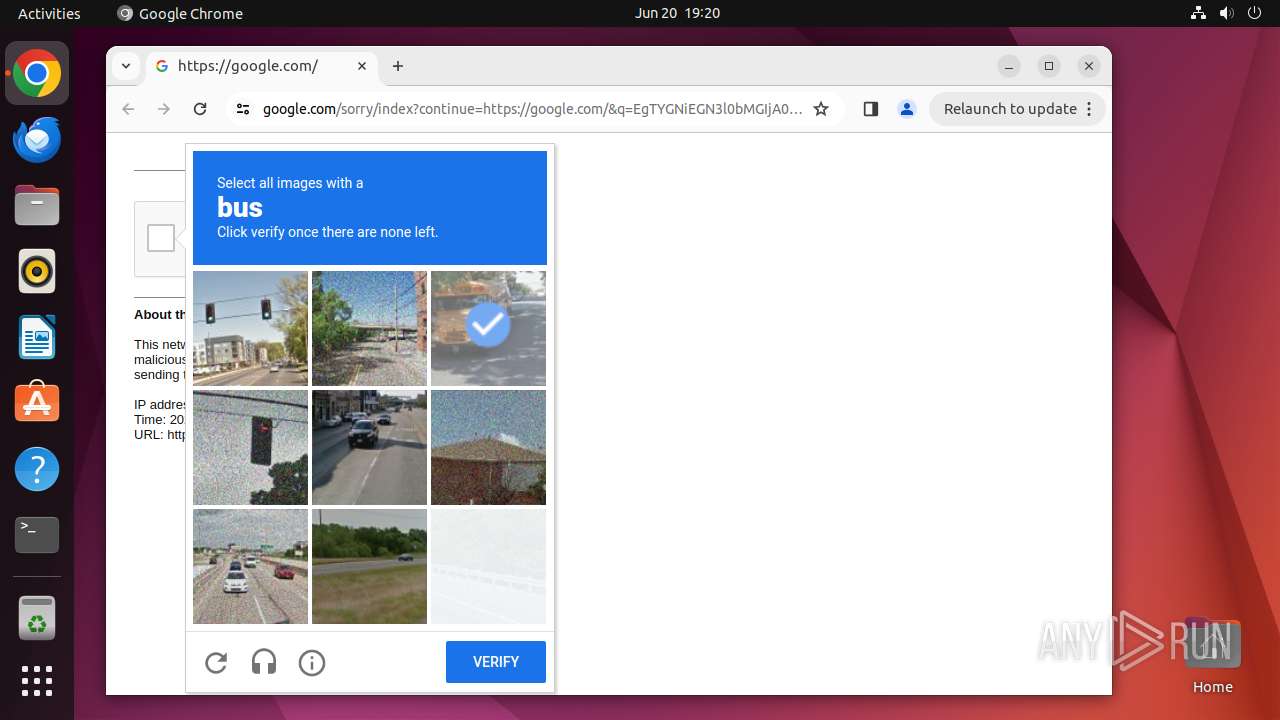Reload the page in Chrome
Viewport: 1280px width, 720px height.
[200, 109]
